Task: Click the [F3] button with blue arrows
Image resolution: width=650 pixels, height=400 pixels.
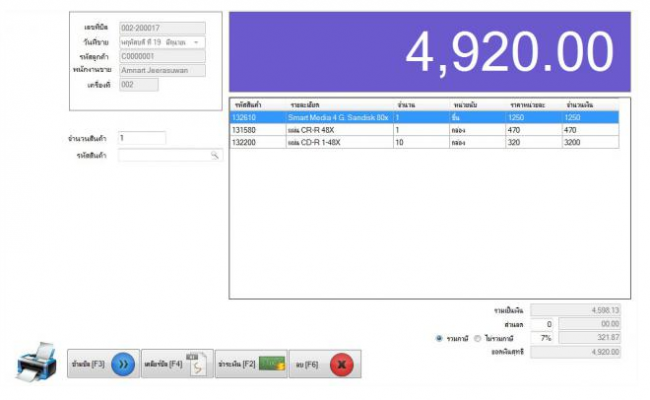Action: [104, 364]
